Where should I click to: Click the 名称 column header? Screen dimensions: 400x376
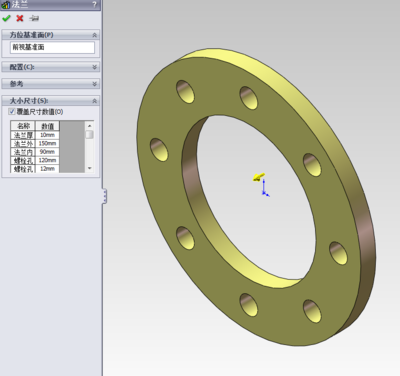23,126
